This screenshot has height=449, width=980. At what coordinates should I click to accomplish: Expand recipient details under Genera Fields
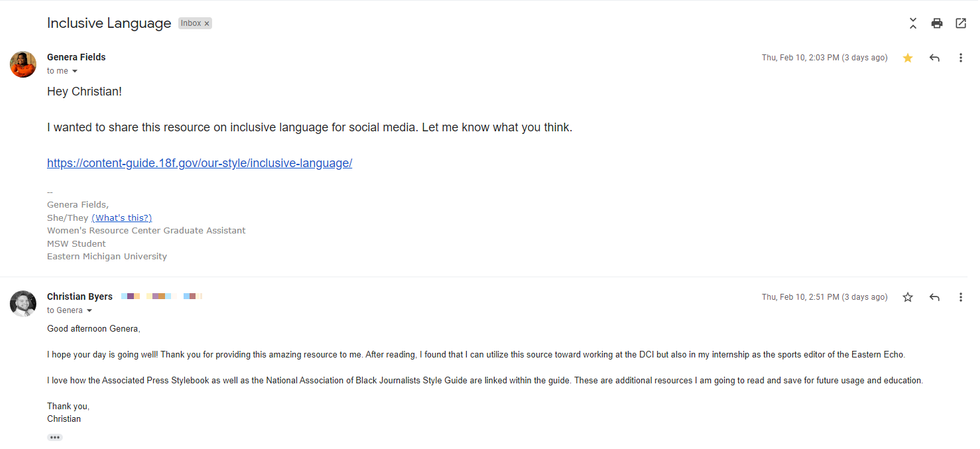click(75, 72)
